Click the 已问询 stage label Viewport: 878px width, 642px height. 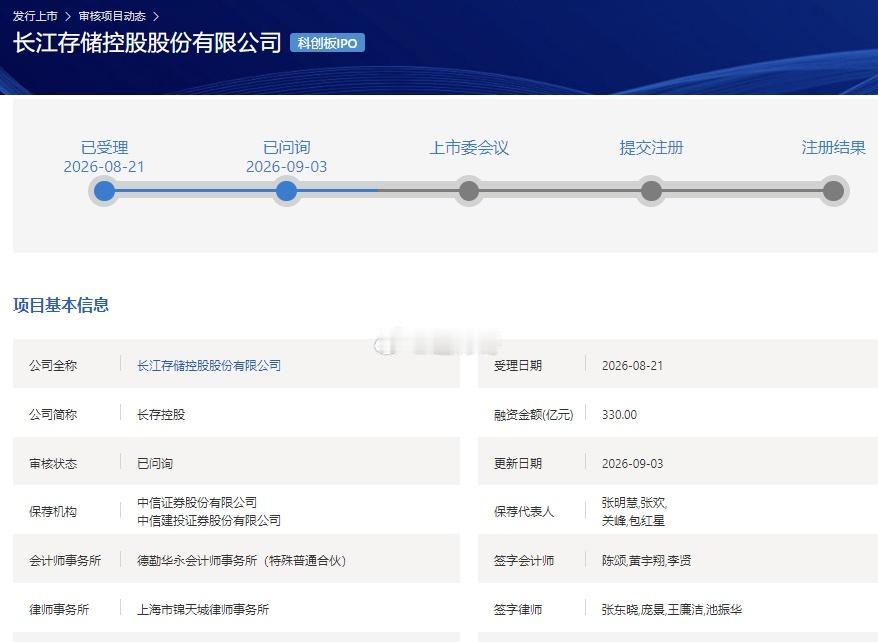[286, 148]
